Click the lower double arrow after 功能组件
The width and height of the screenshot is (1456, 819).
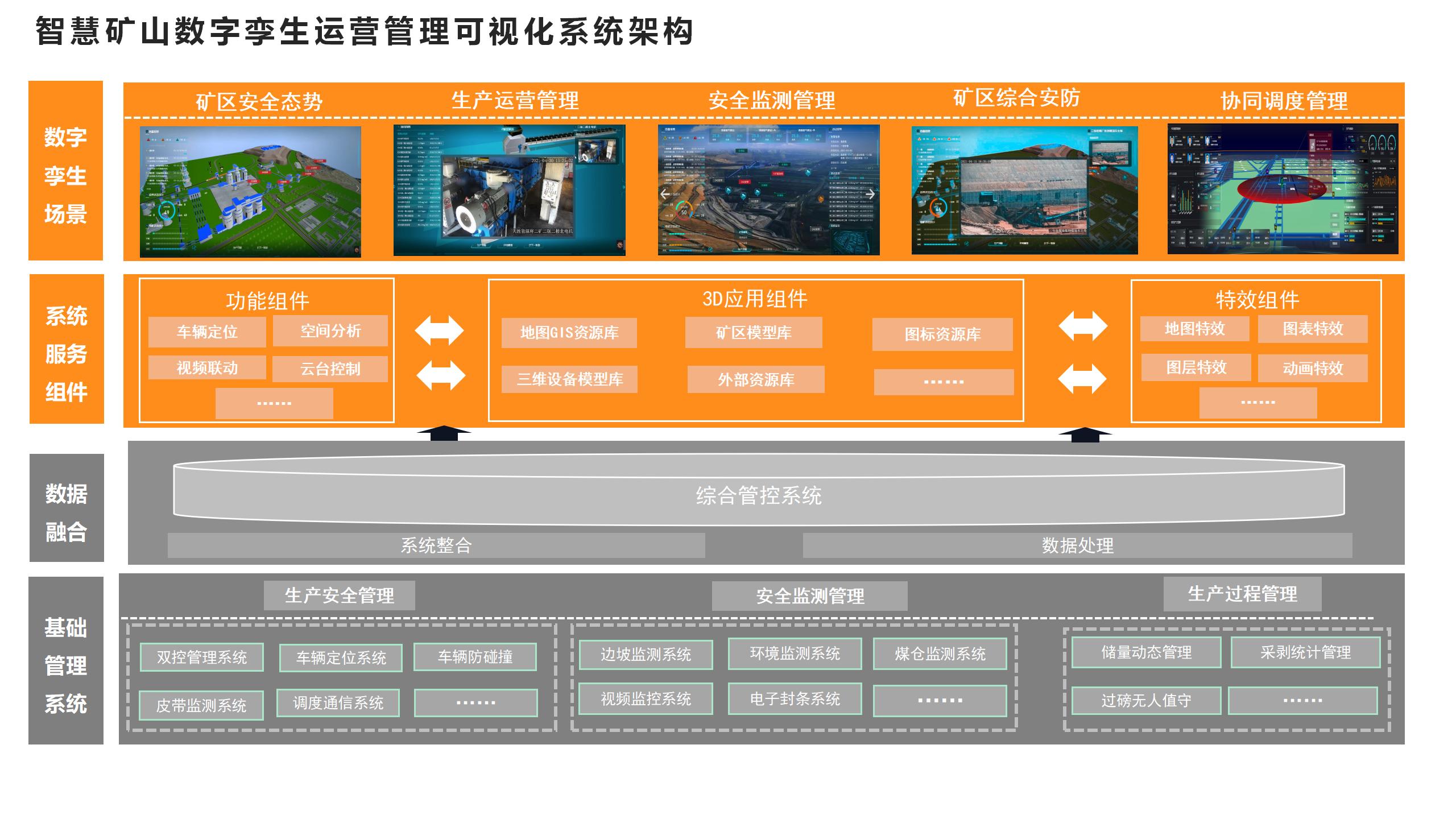pyautogui.click(x=441, y=375)
